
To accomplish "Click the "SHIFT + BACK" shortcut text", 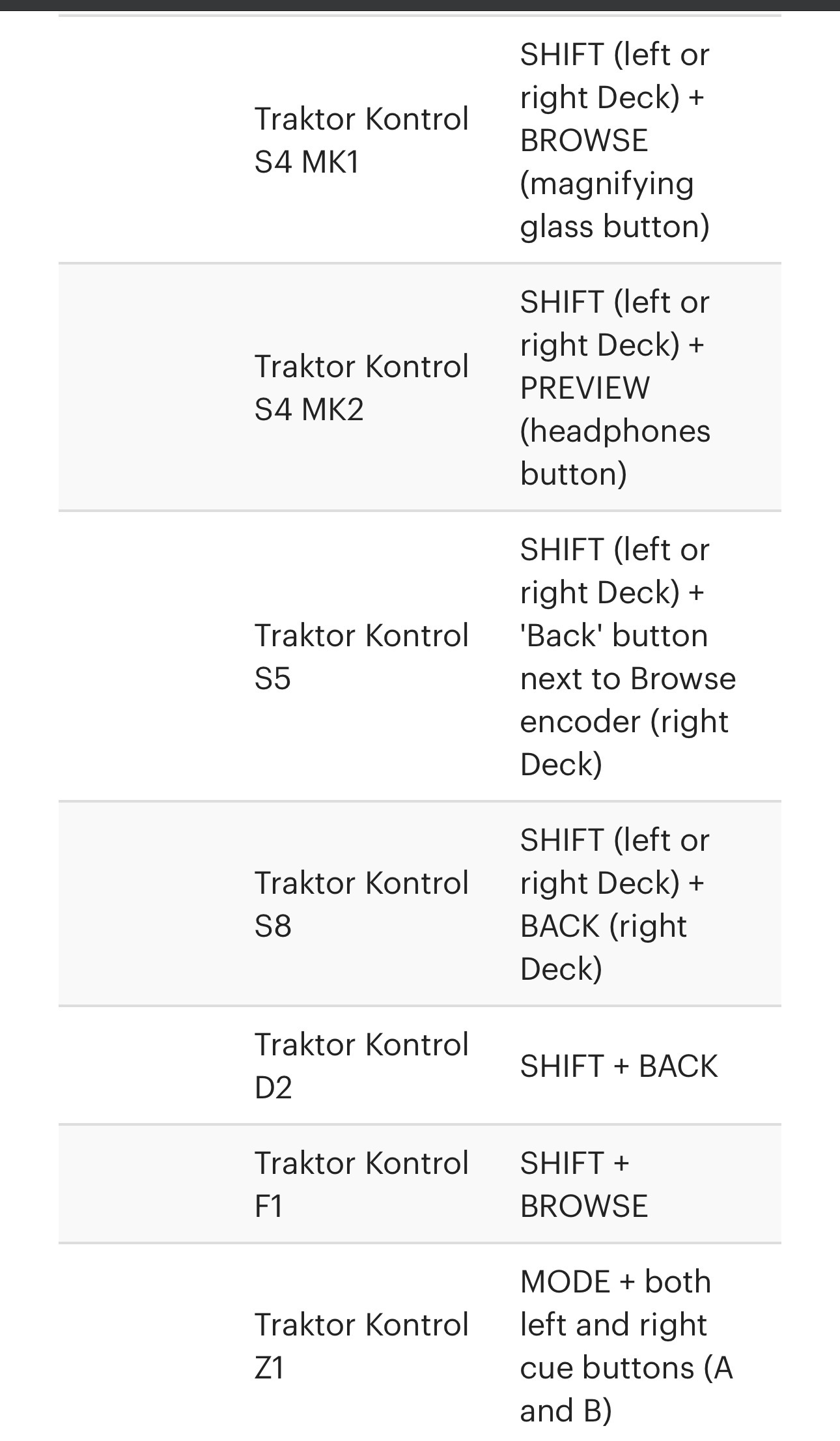I will coord(619,1066).
